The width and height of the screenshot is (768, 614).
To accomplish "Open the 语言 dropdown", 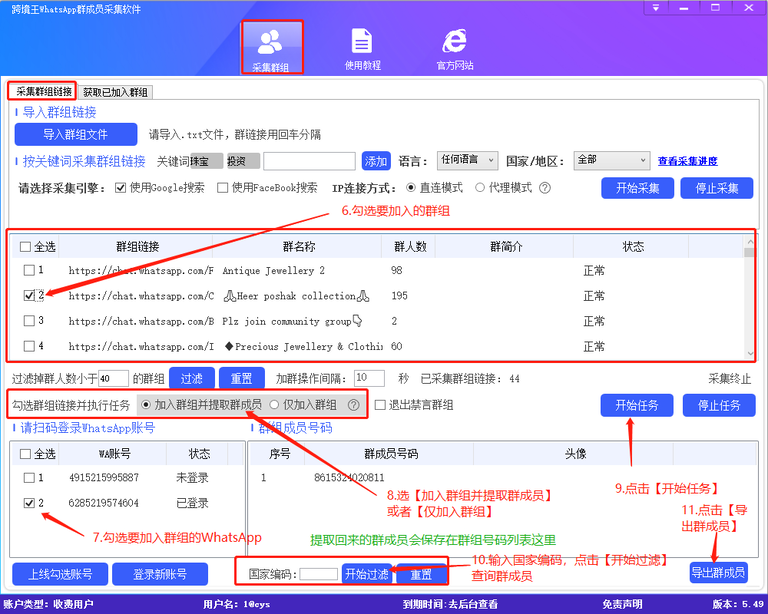I will (x=467, y=160).
